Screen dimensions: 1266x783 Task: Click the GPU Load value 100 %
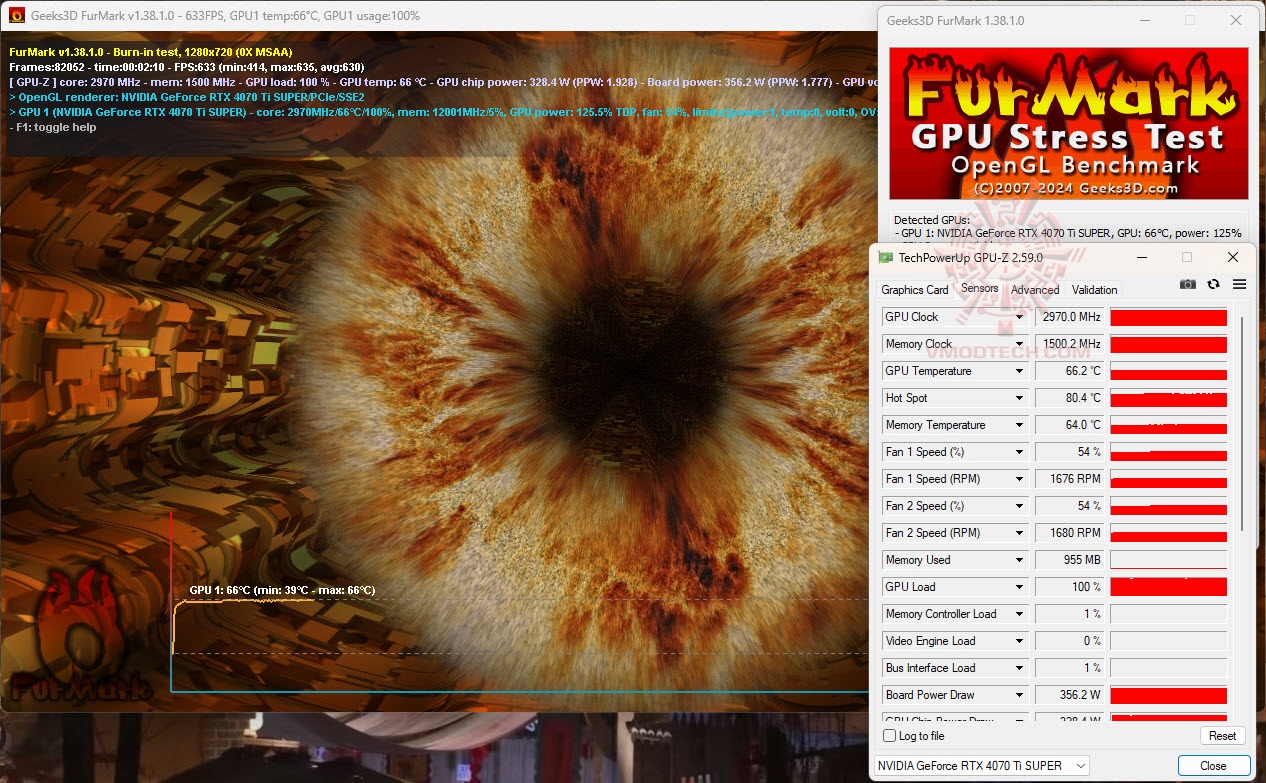pyautogui.click(x=1070, y=587)
